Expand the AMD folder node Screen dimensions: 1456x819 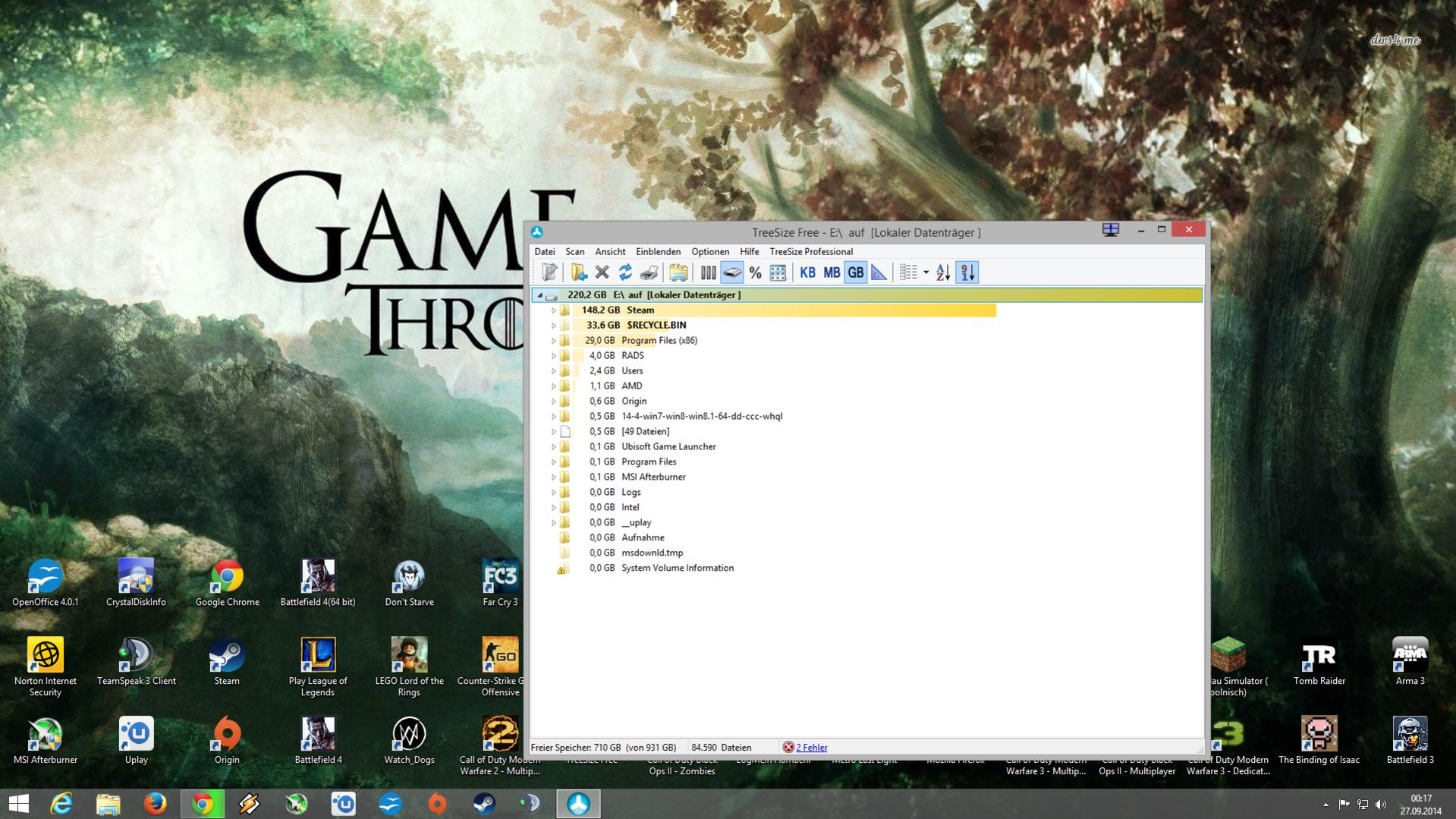click(x=554, y=386)
